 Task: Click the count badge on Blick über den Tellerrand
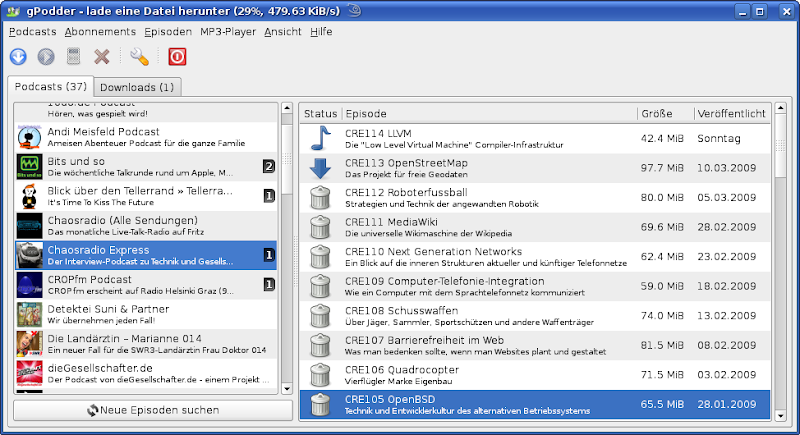269,196
